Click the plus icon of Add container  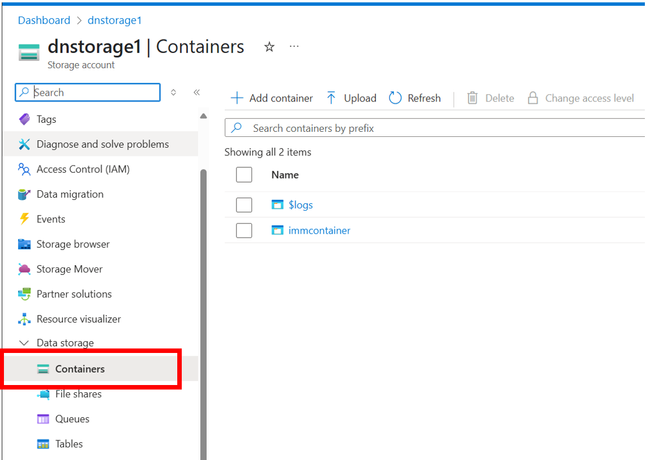pyautogui.click(x=237, y=98)
